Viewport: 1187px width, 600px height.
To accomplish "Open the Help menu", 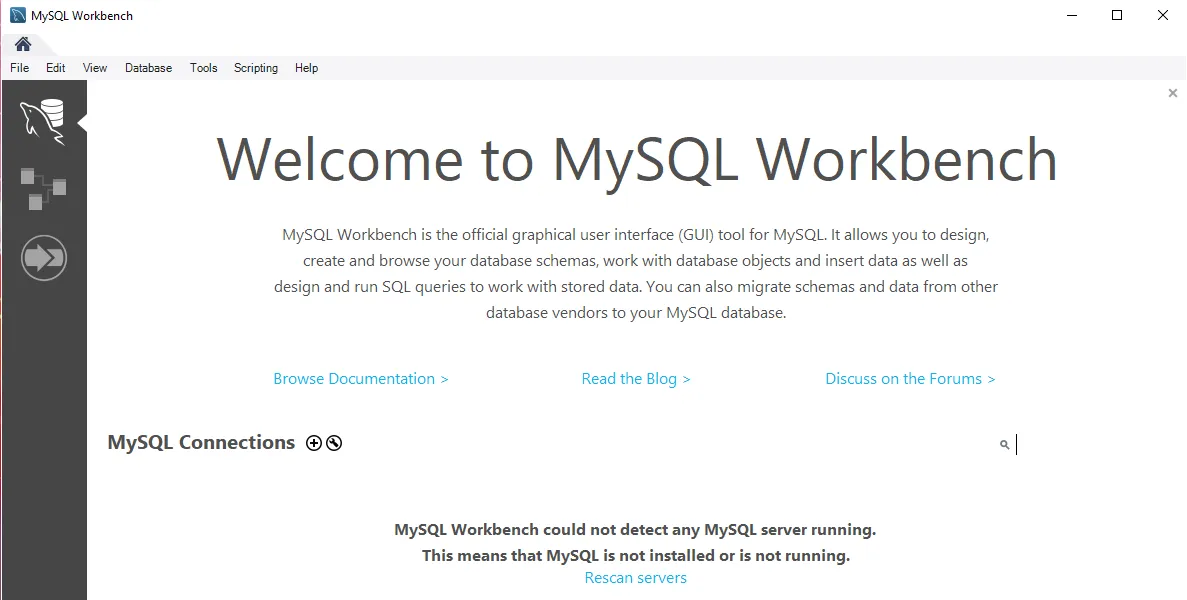I will point(307,68).
